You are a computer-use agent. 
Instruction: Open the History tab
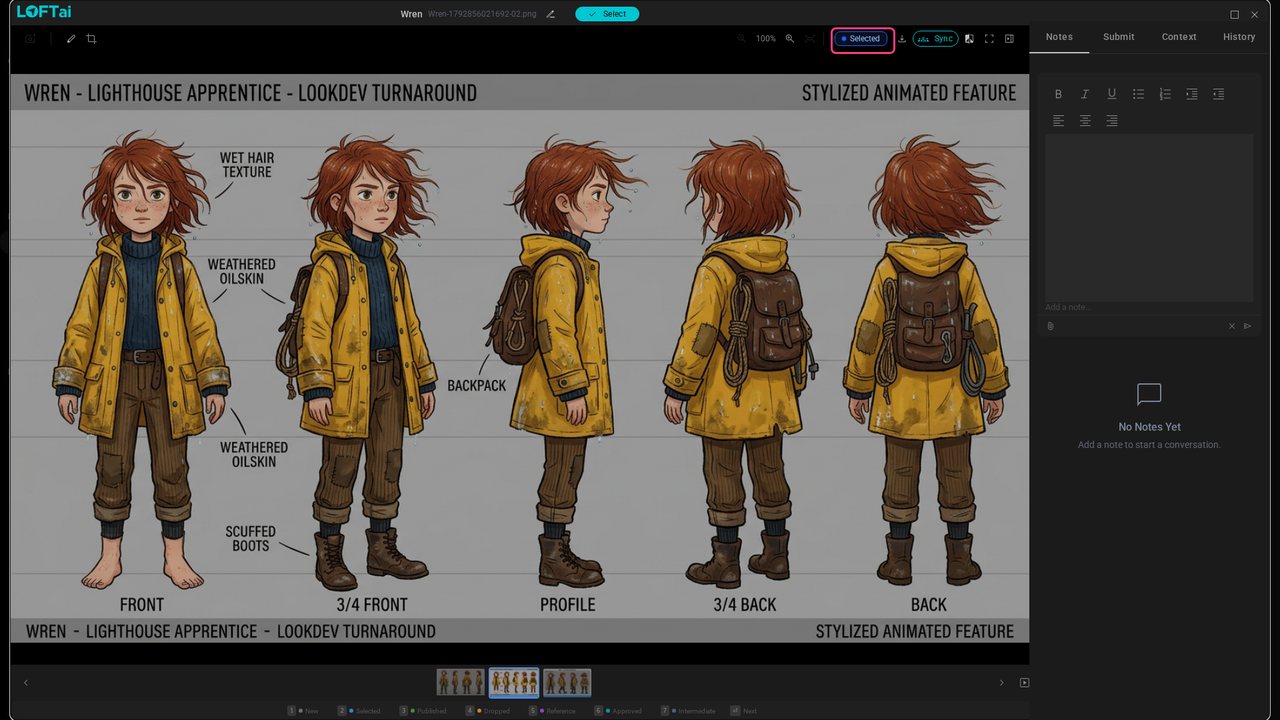tap(1239, 37)
